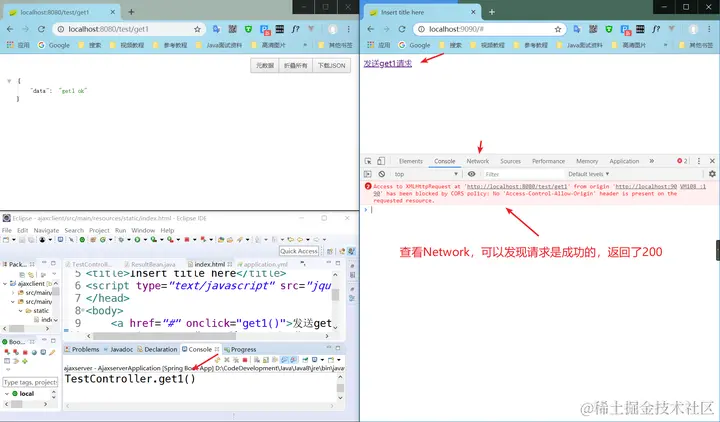Open the Eclipse Navigate menu

(46, 230)
